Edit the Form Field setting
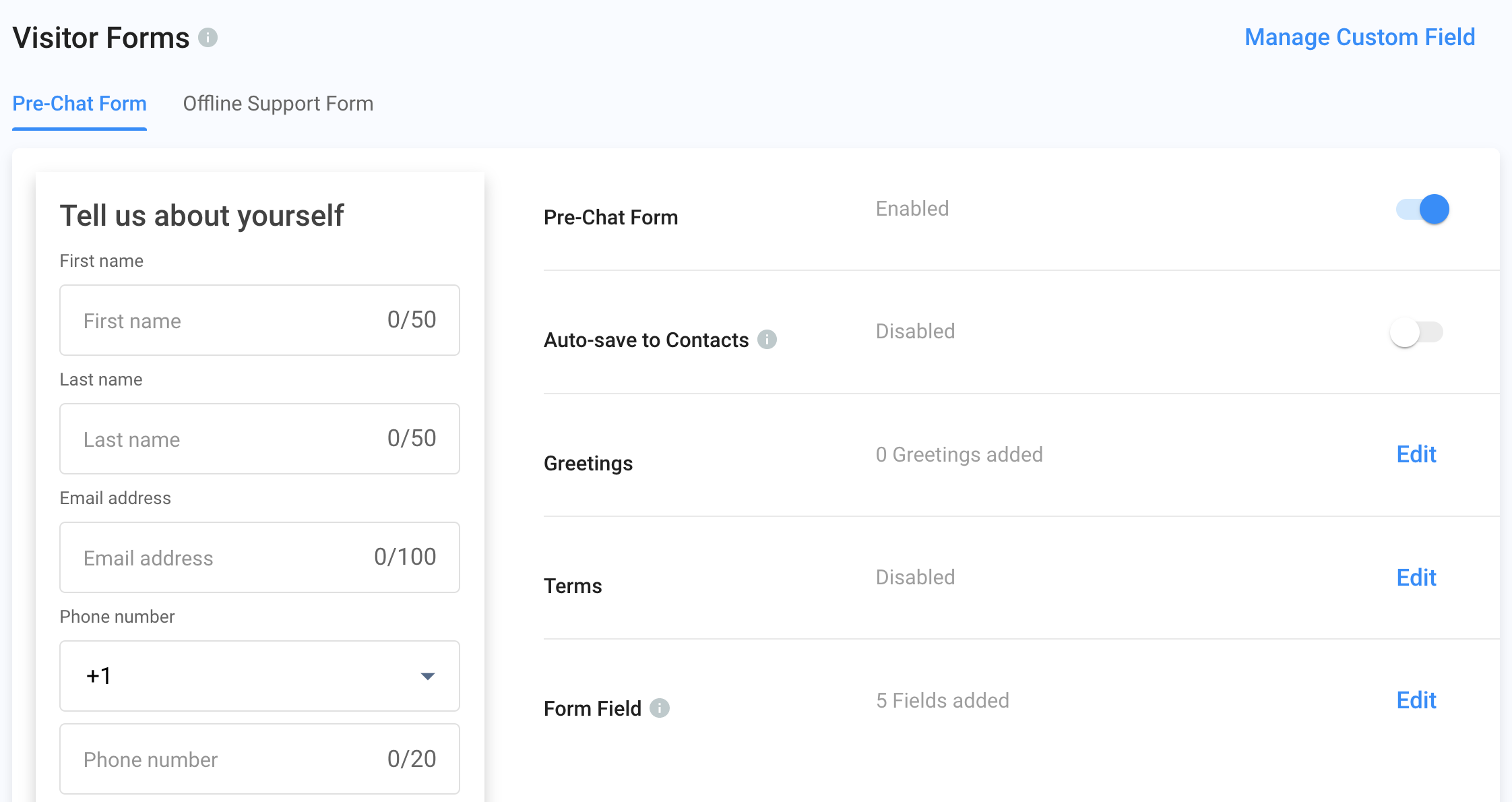Image resolution: width=1512 pixels, height=802 pixels. [x=1416, y=700]
